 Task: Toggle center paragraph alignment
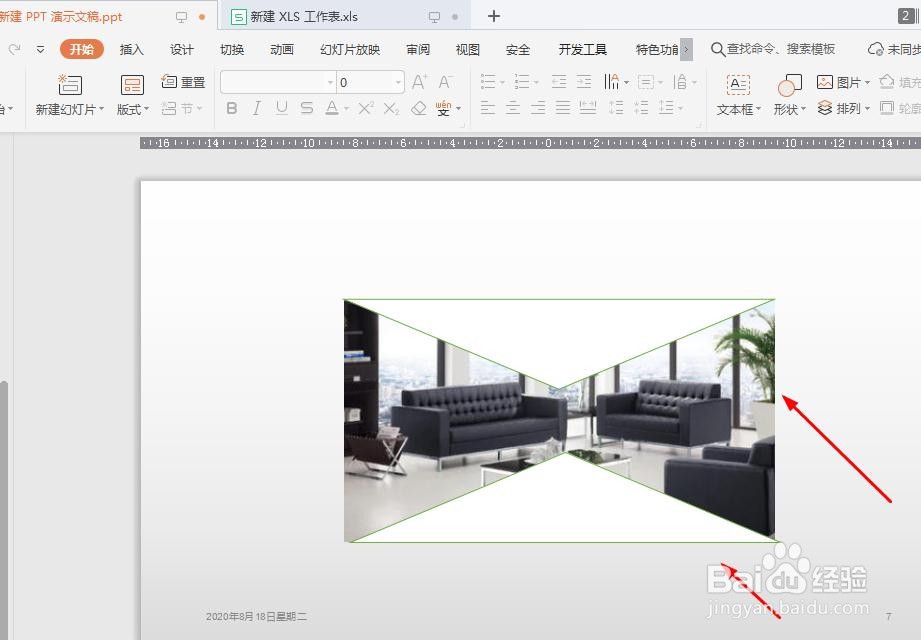(513, 108)
